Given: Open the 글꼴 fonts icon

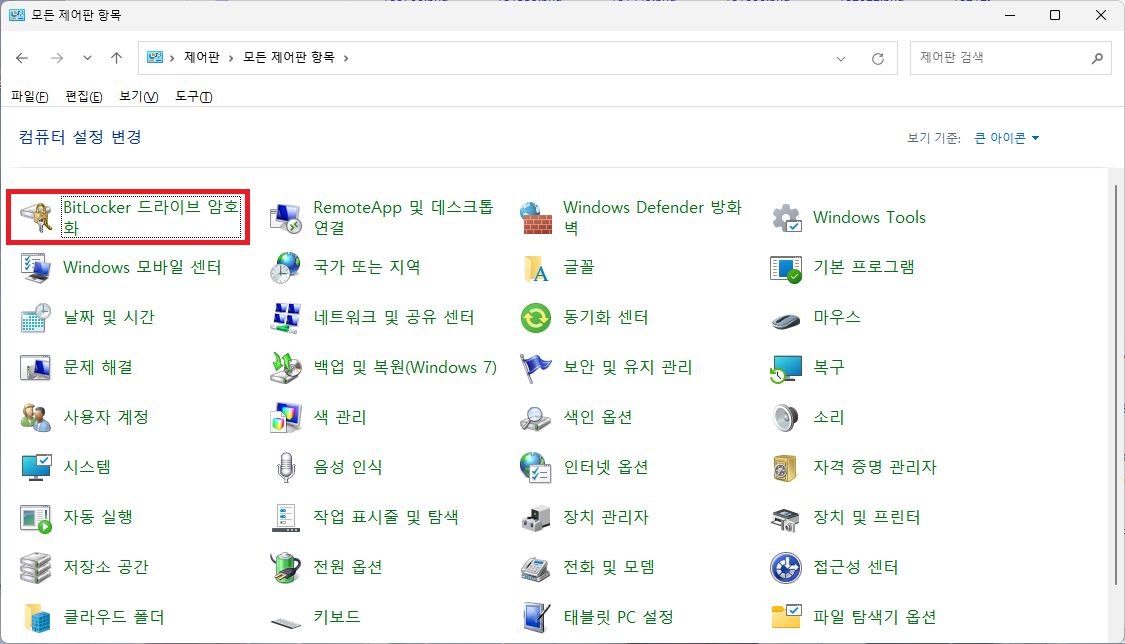Looking at the screenshot, I should 536,267.
